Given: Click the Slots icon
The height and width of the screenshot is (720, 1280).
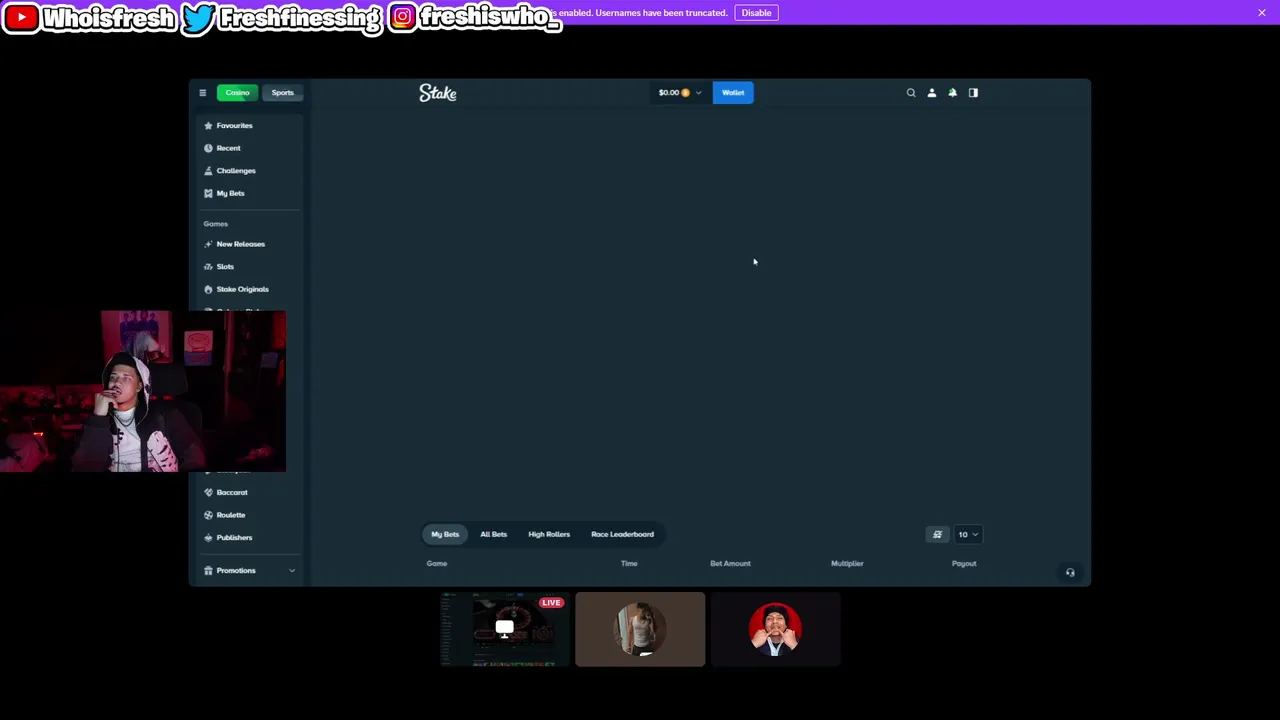Looking at the screenshot, I should tap(208, 267).
